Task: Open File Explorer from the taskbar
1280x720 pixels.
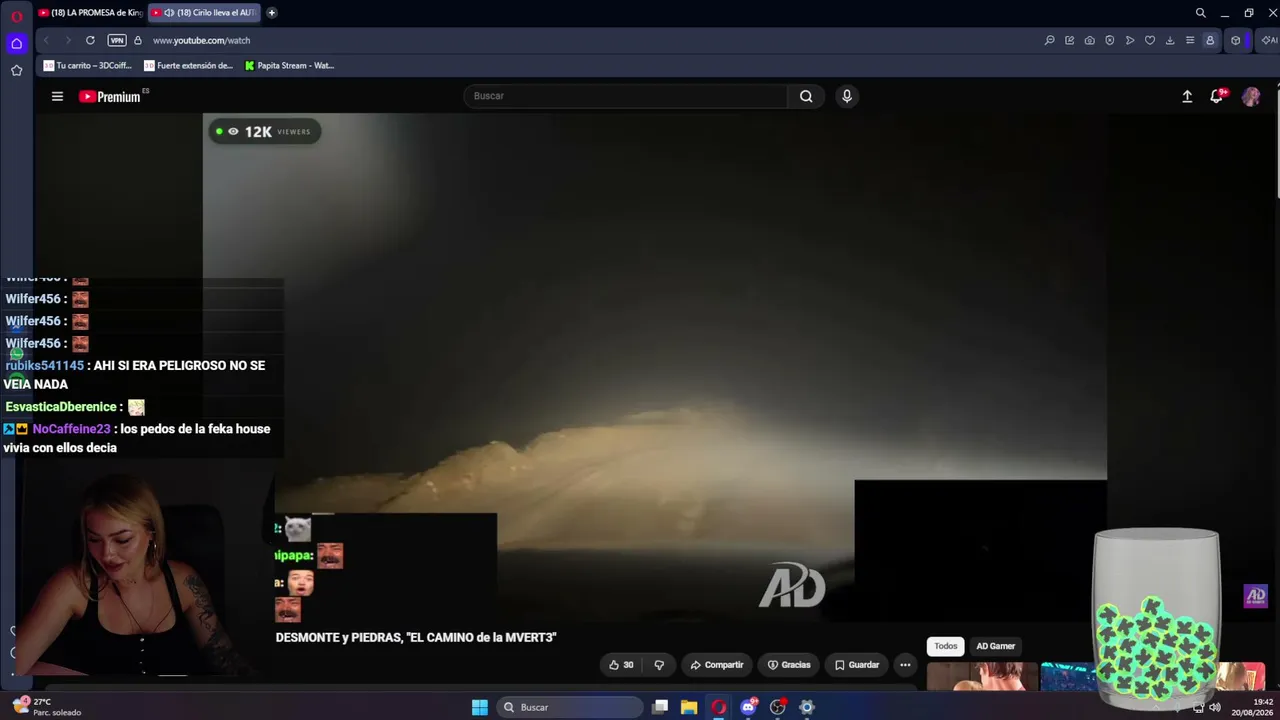Action: point(689,707)
